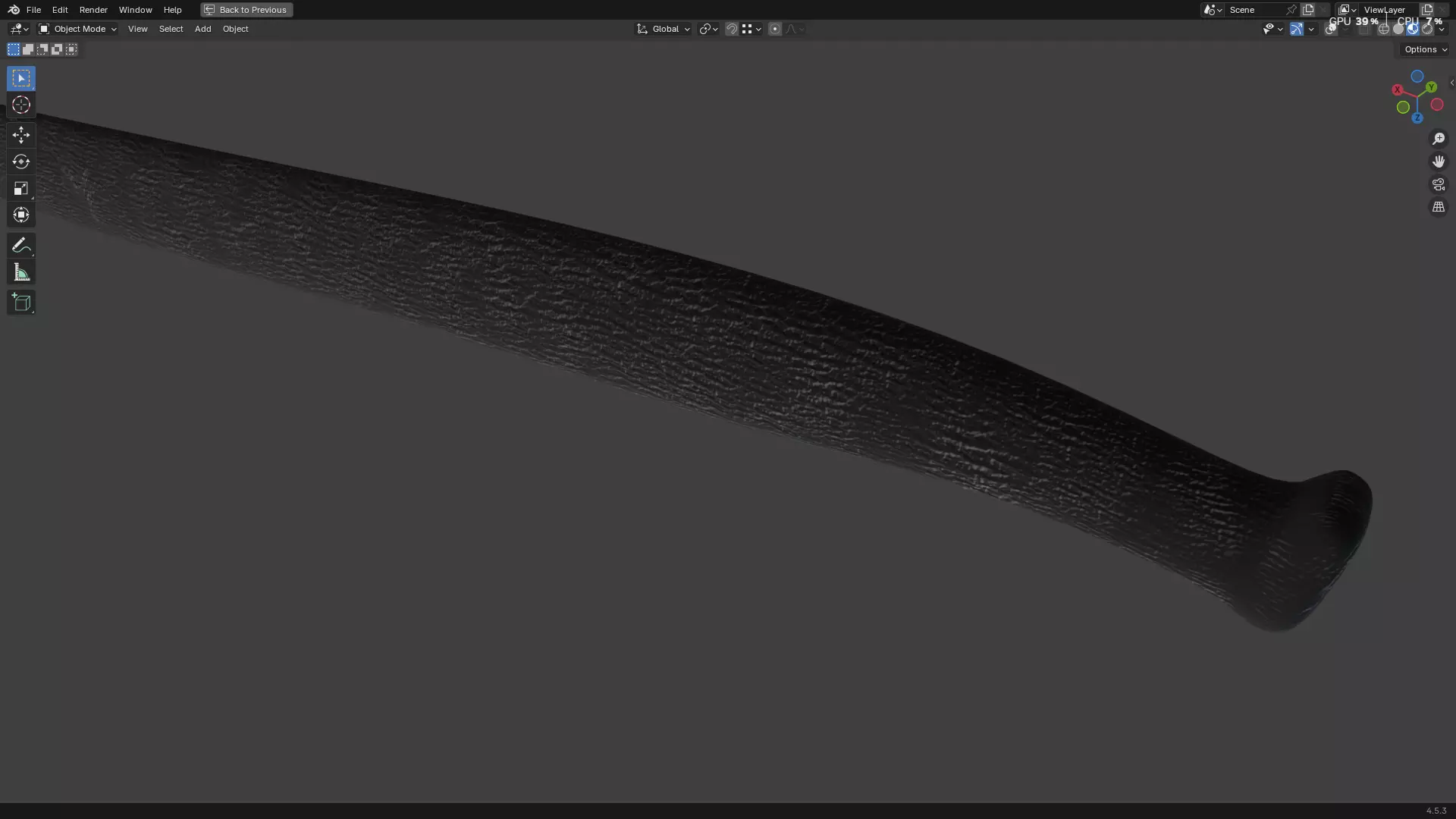Toggle snapping magnet
The height and width of the screenshot is (819, 1456).
point(732,29)
